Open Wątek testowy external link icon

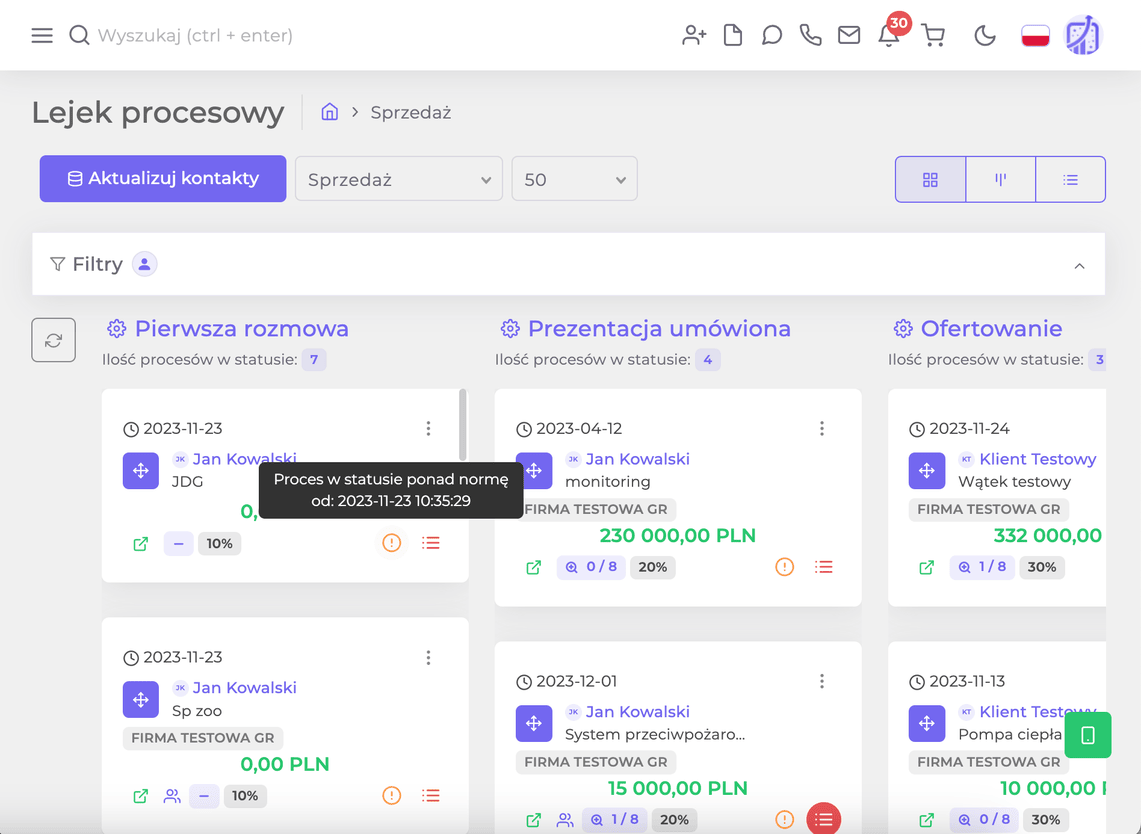[x=926, y=567]
